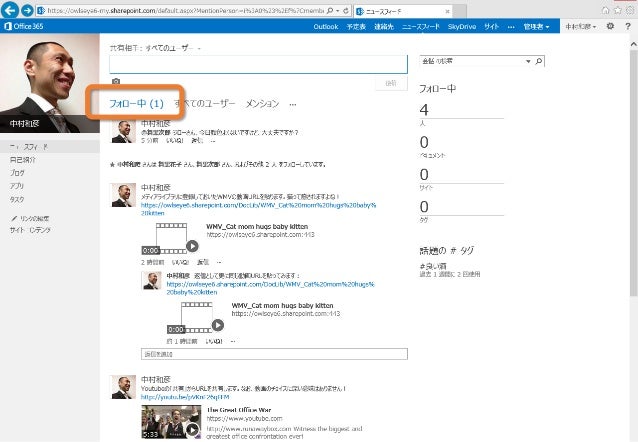Select ニュースフィード in the left sidebar
The height and width of the screenshot is (442, 638).
[x=28, y=147]
